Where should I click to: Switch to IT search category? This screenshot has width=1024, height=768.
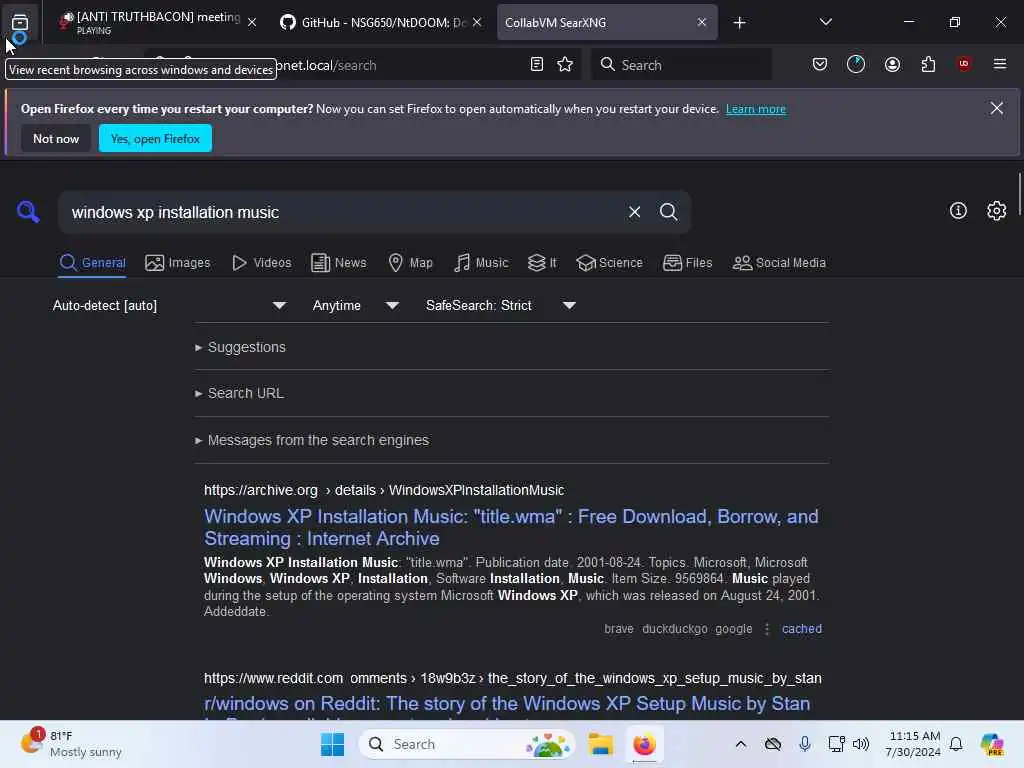click(x=542, y=263)
